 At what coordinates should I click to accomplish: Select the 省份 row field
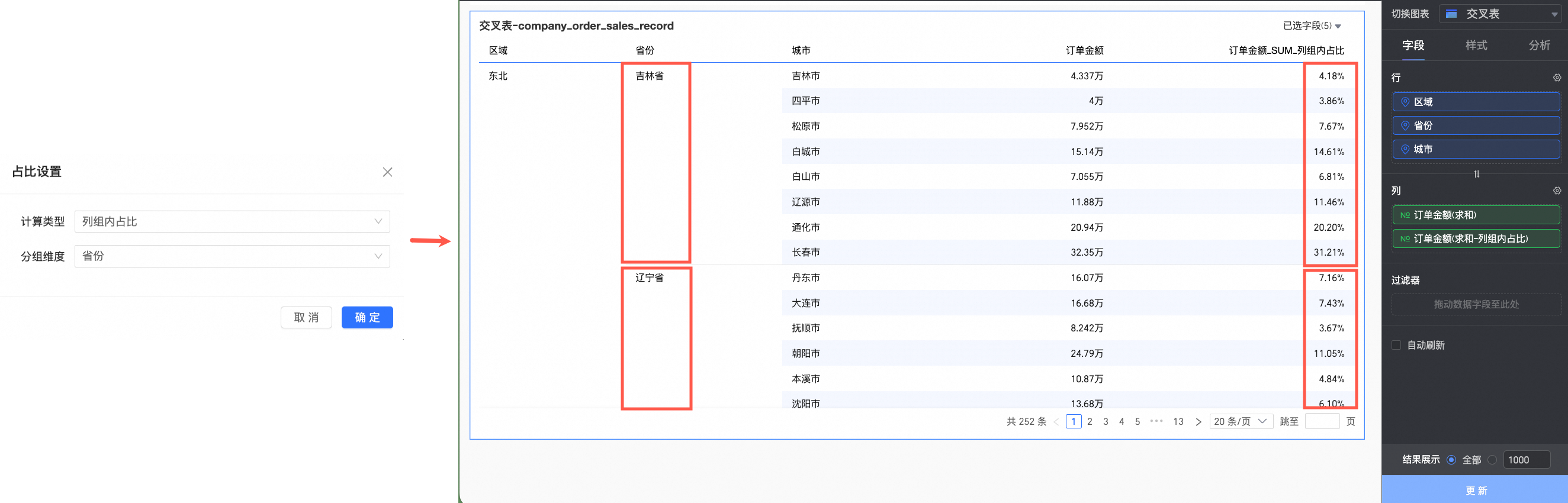click(x=1476, y=126)
